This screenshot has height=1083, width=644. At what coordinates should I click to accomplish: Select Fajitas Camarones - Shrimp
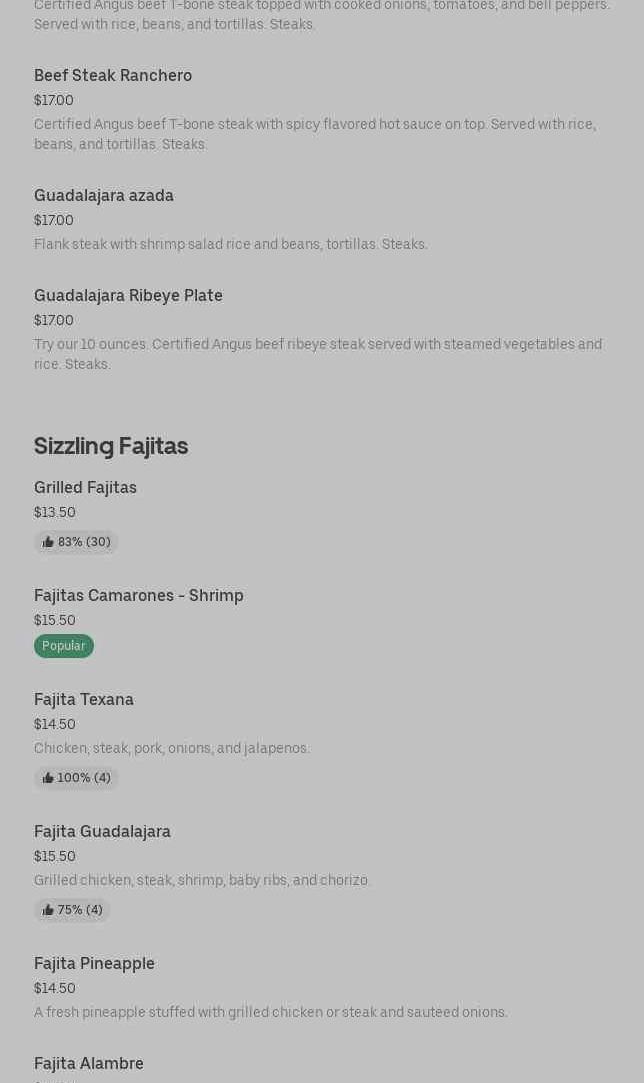(x=139, y=596)
